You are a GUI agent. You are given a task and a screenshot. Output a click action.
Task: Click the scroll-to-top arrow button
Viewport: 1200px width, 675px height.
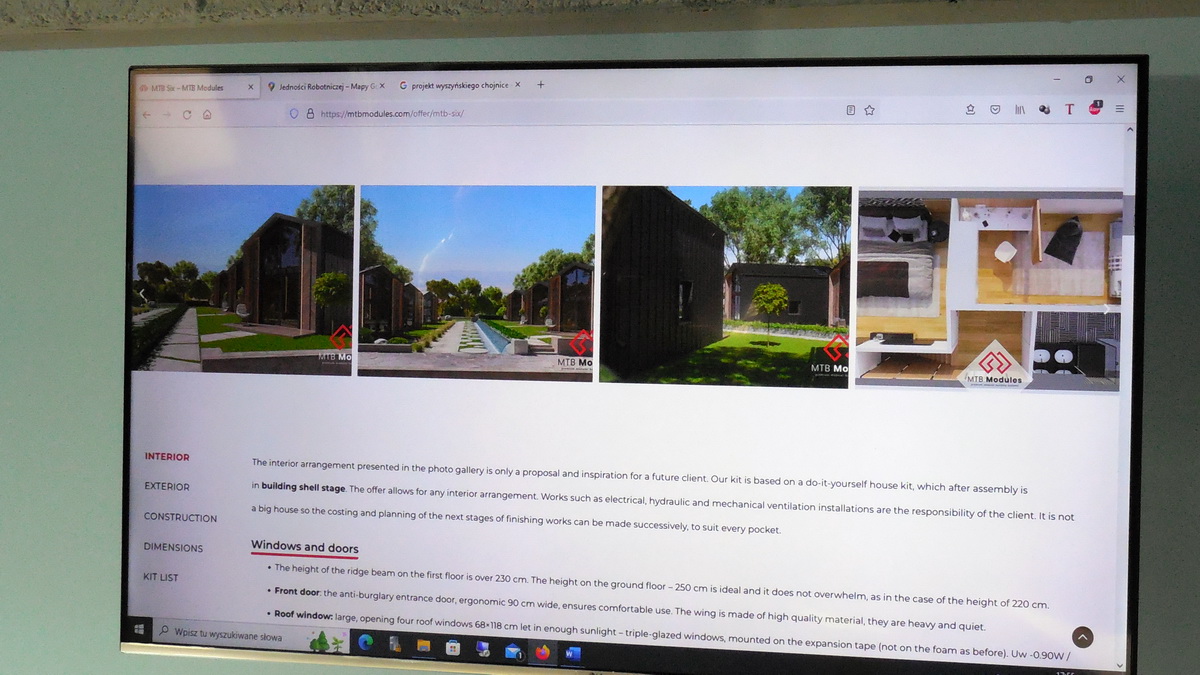[1082, 637]
